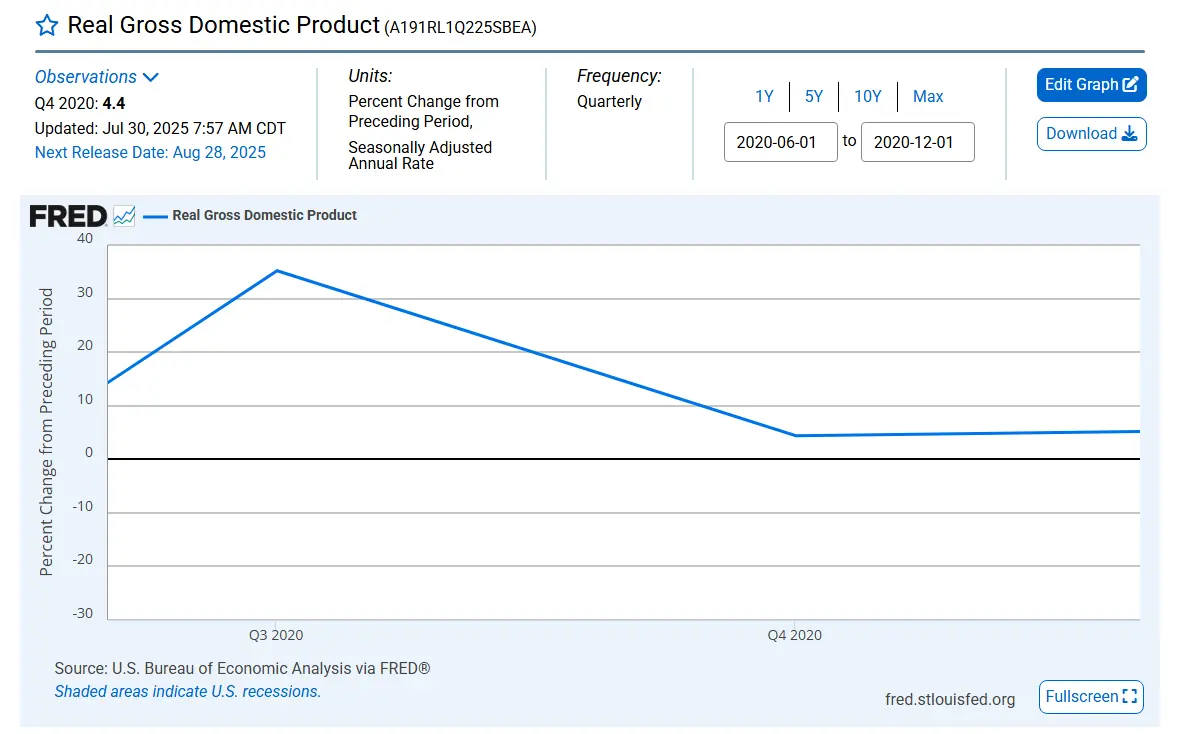Select the 10Y time range
The image size is (1185, 734).
point(867,96)
